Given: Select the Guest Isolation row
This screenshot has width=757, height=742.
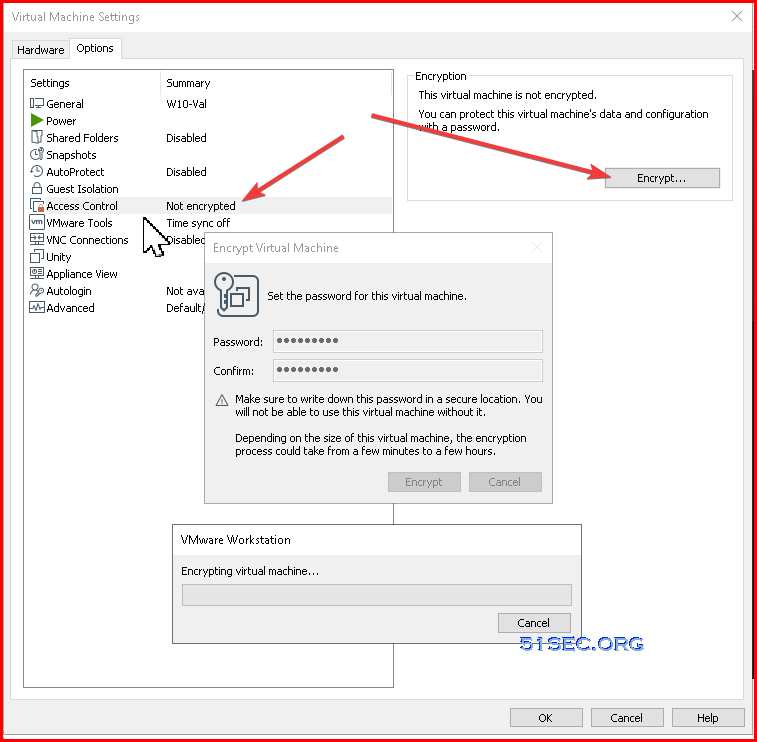Looking at the screenshot, I should tap(210, 188).
